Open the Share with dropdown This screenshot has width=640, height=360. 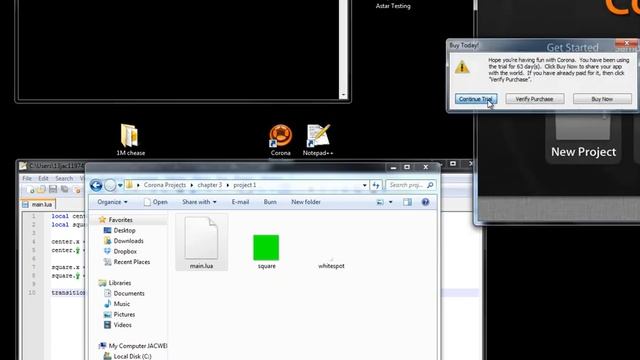[x=199, y=202]
